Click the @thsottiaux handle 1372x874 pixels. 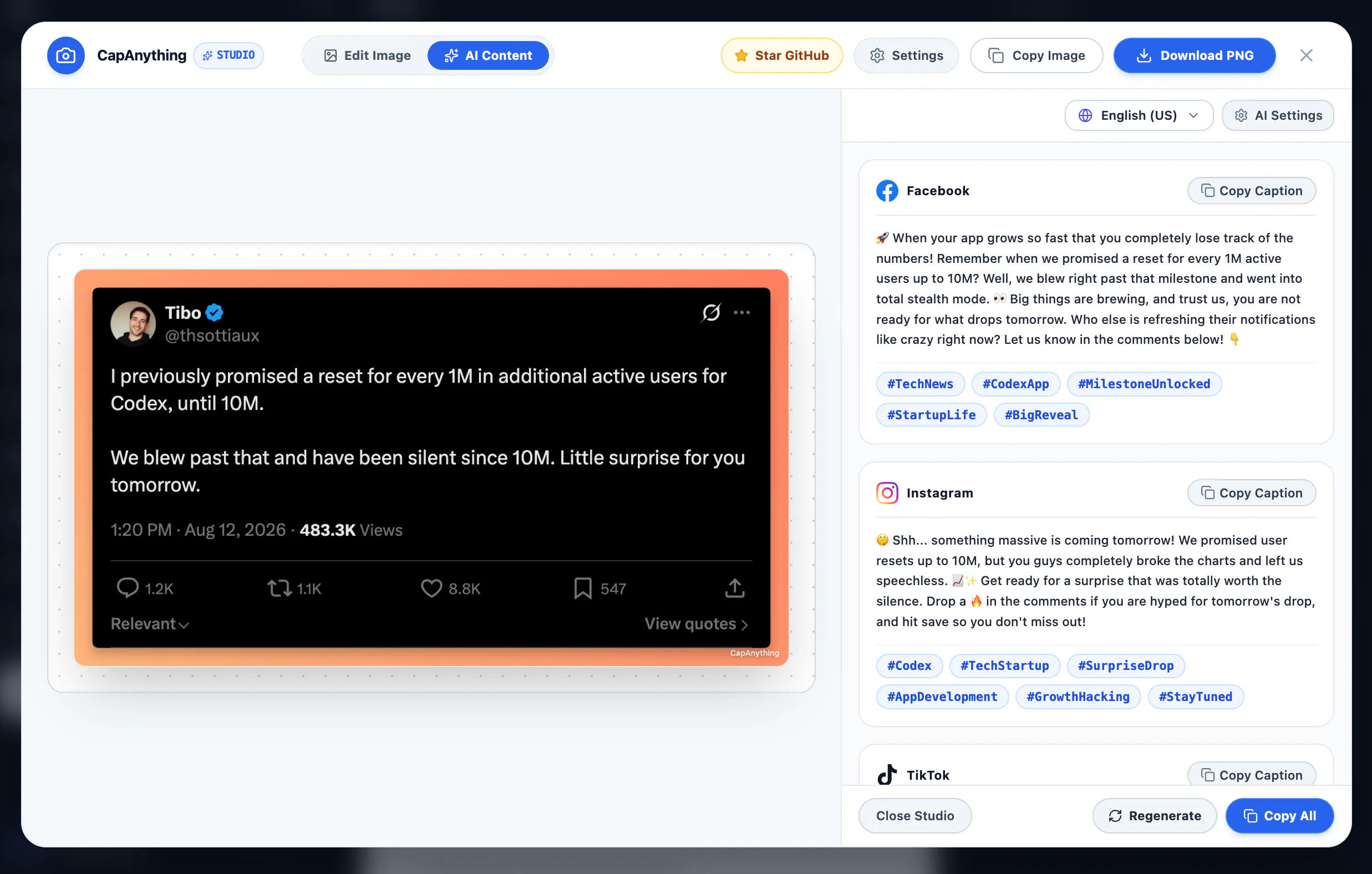[x=212, y=336]
